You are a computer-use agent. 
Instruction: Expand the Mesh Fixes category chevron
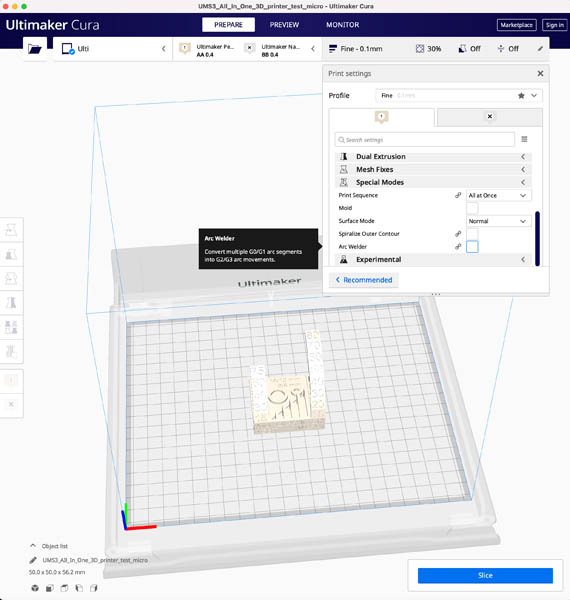(523, 170)
